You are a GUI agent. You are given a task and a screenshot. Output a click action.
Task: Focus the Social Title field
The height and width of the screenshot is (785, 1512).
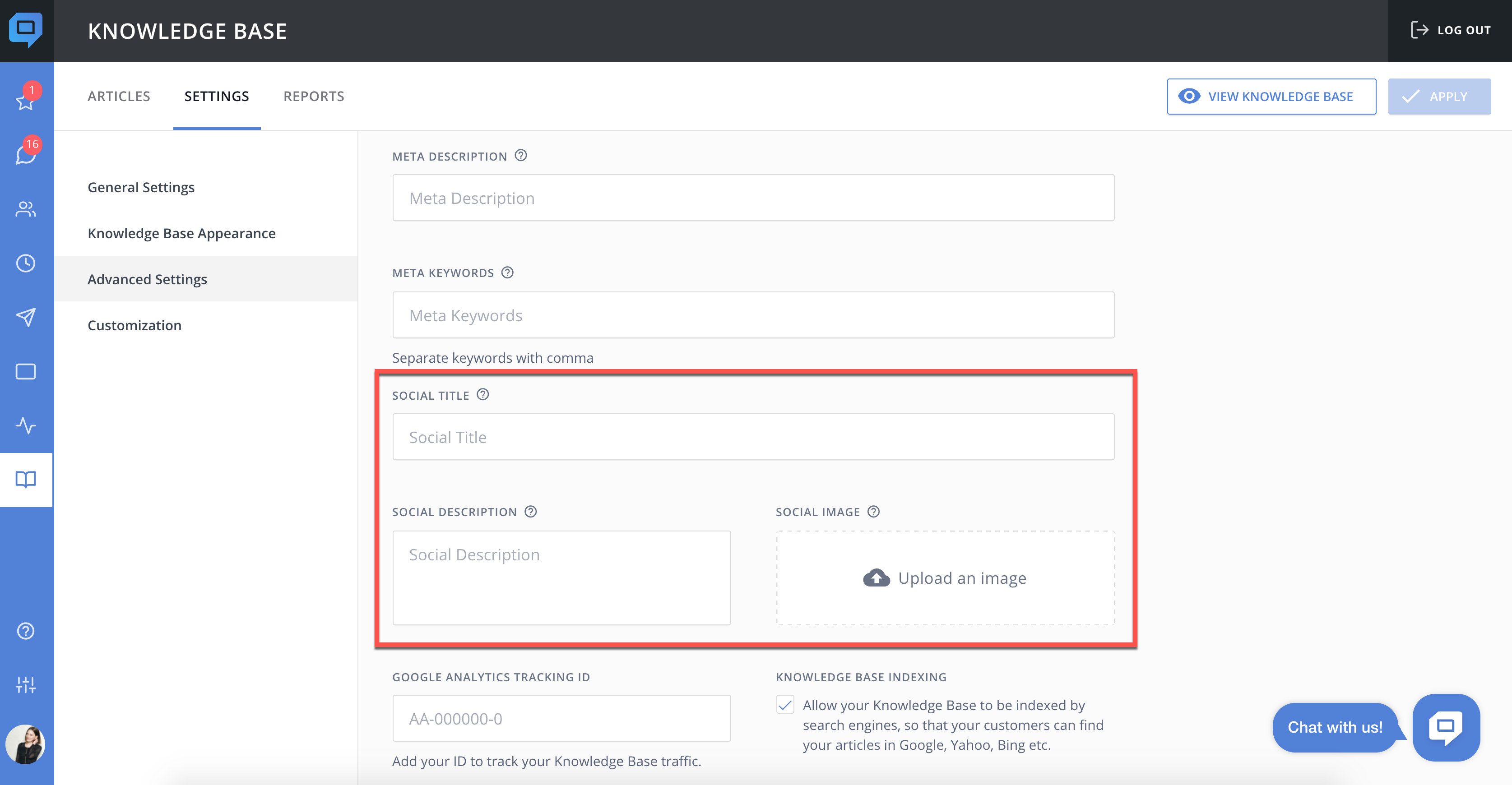pos(753,437)
